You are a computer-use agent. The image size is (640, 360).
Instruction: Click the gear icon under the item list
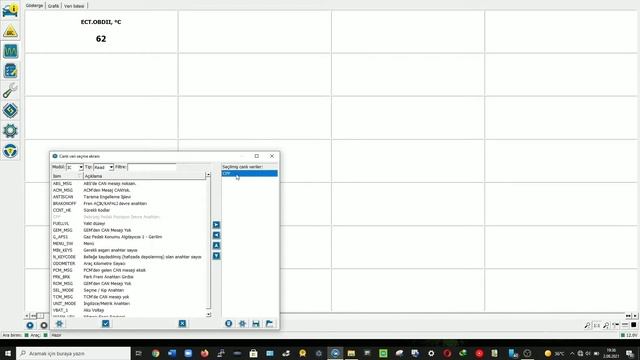click(x=59, y=324)
